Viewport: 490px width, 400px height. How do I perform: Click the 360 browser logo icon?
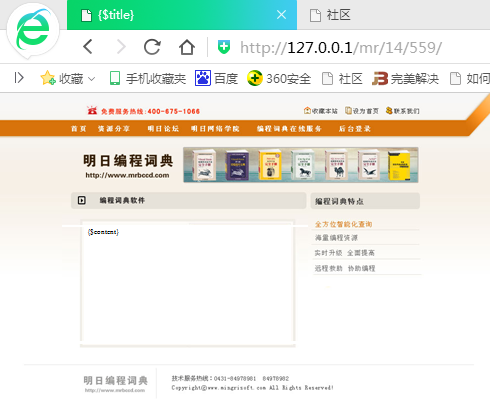coord(33,31)
